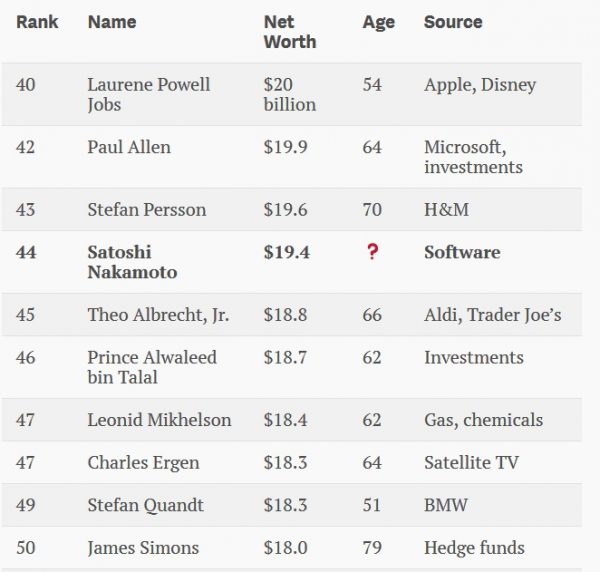Viewport: 600px width, 572px height.
Task: Click the red question mark icon
Action: [372, 253]
